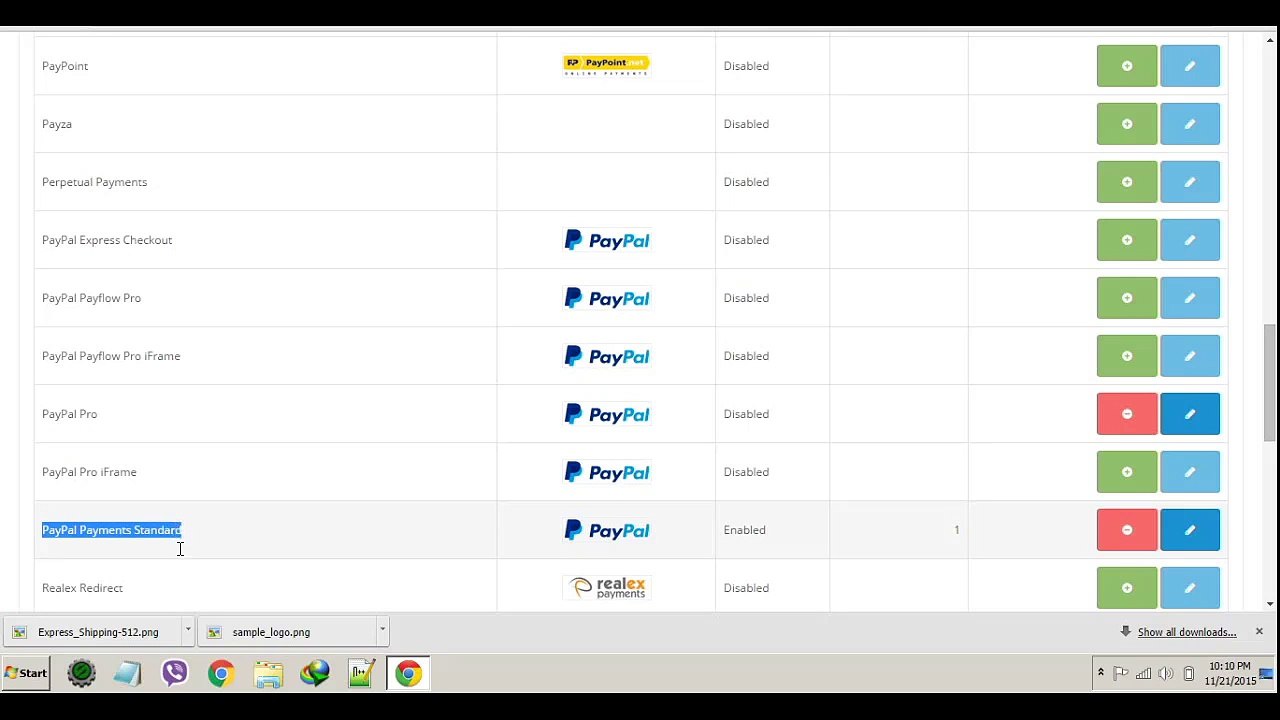Open the first Chrome taskbar icon next to Viber
Image resolution: width=1280 pixels, height=720 pixels.
[221, 673]
